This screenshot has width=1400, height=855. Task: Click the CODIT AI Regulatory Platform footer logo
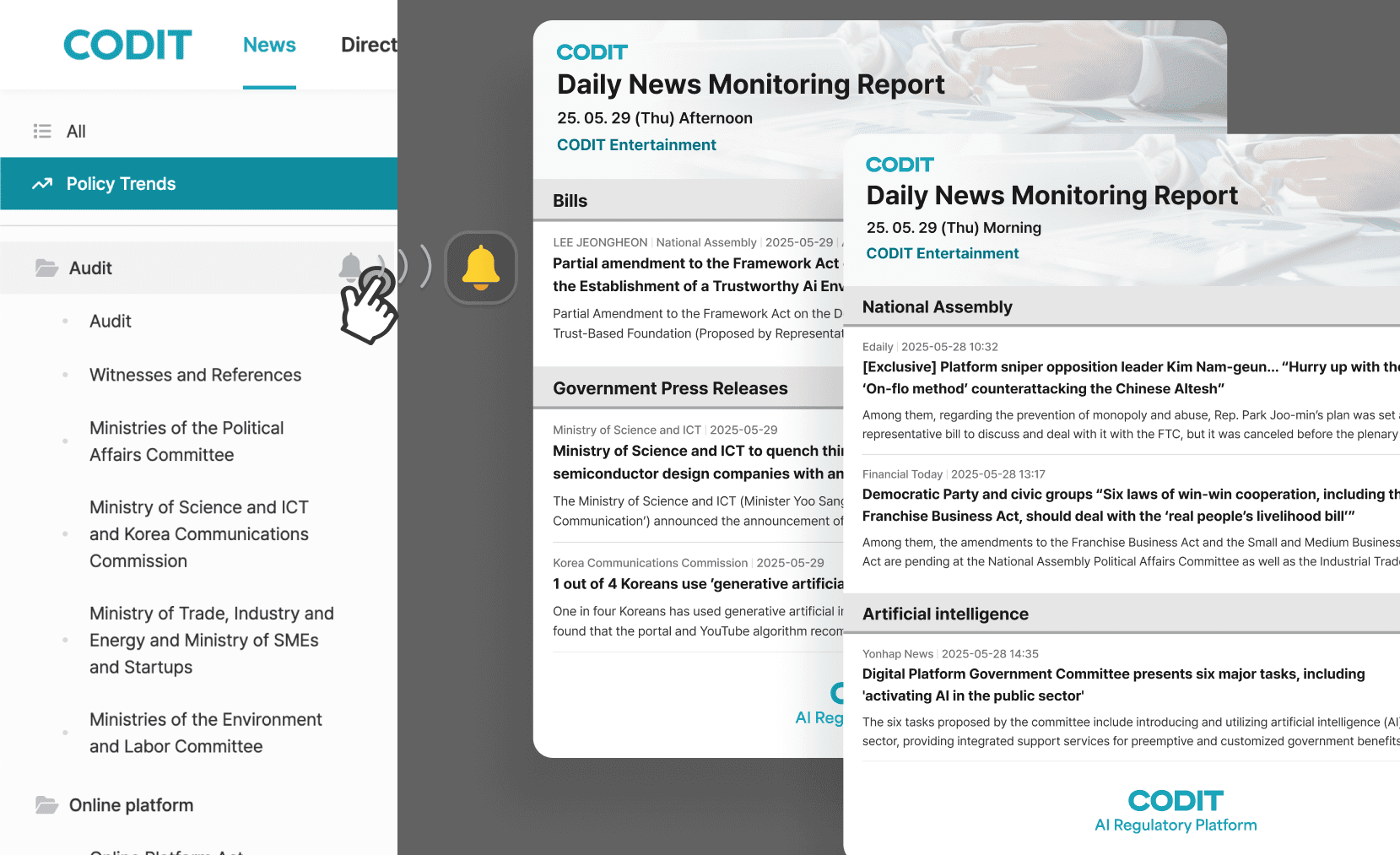tap(1175, 811)
